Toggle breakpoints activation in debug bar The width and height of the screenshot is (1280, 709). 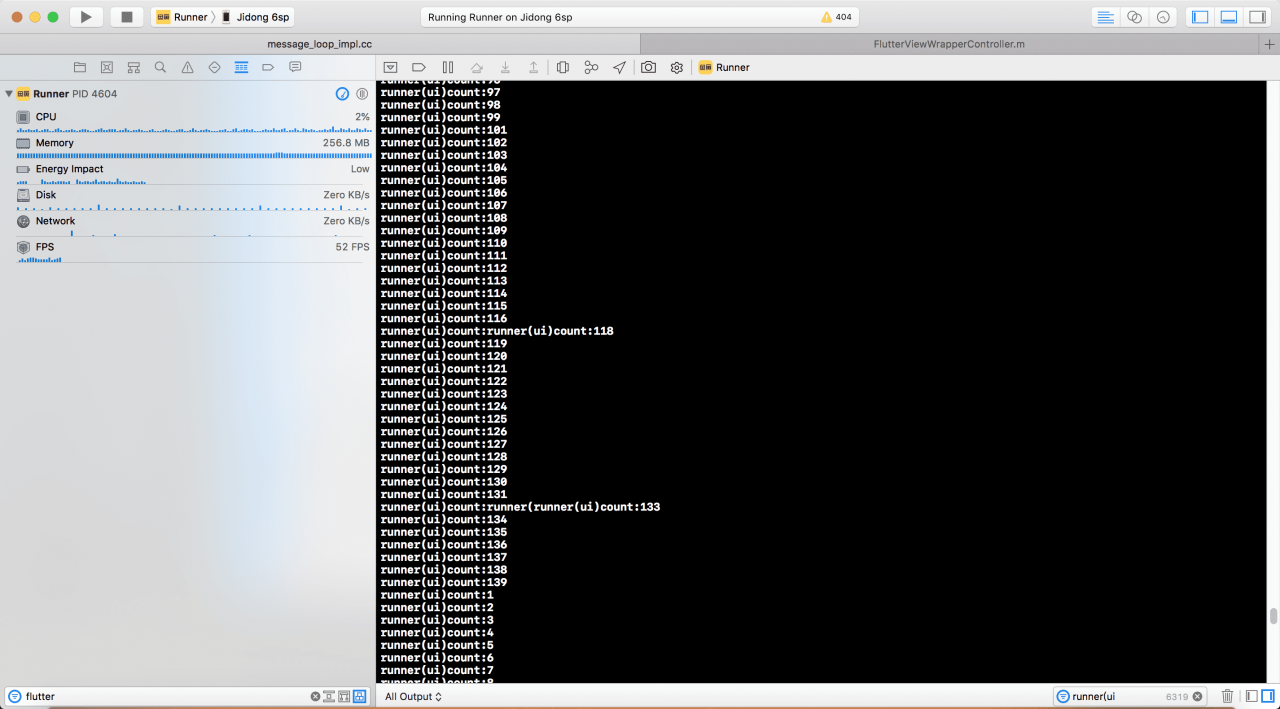[419, 67]
